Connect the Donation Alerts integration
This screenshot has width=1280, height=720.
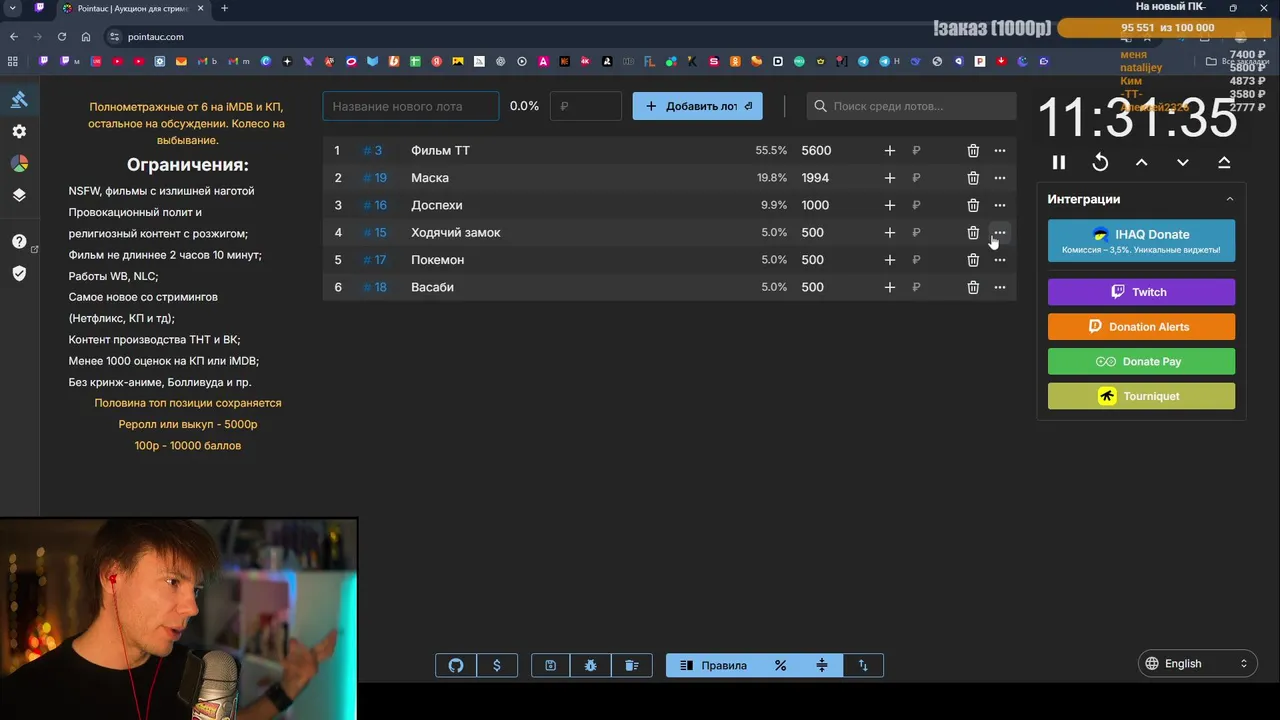coord(1141,326)
